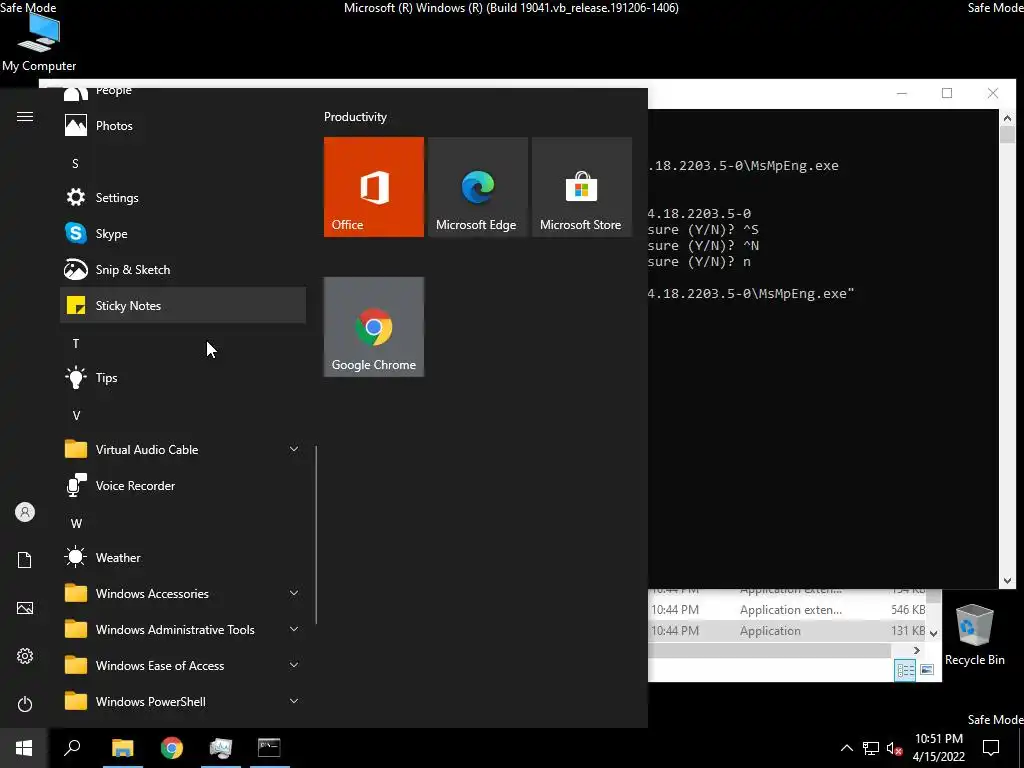Open the notification center icon
This screenshot has width=1024, height=768.
click(x=991, y=748)
